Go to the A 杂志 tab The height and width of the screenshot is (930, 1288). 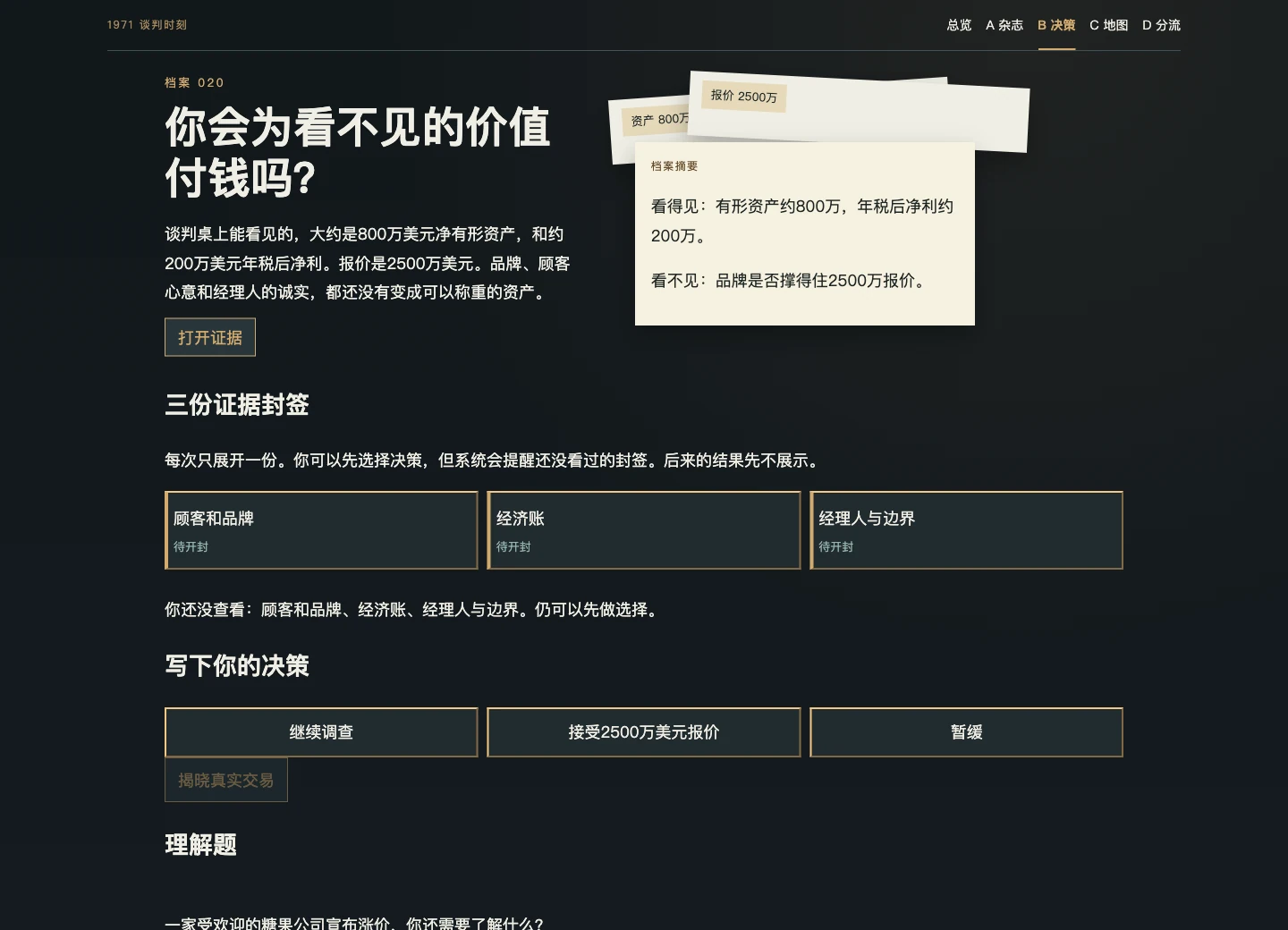pyautogui.click(x=1004, y=25)
